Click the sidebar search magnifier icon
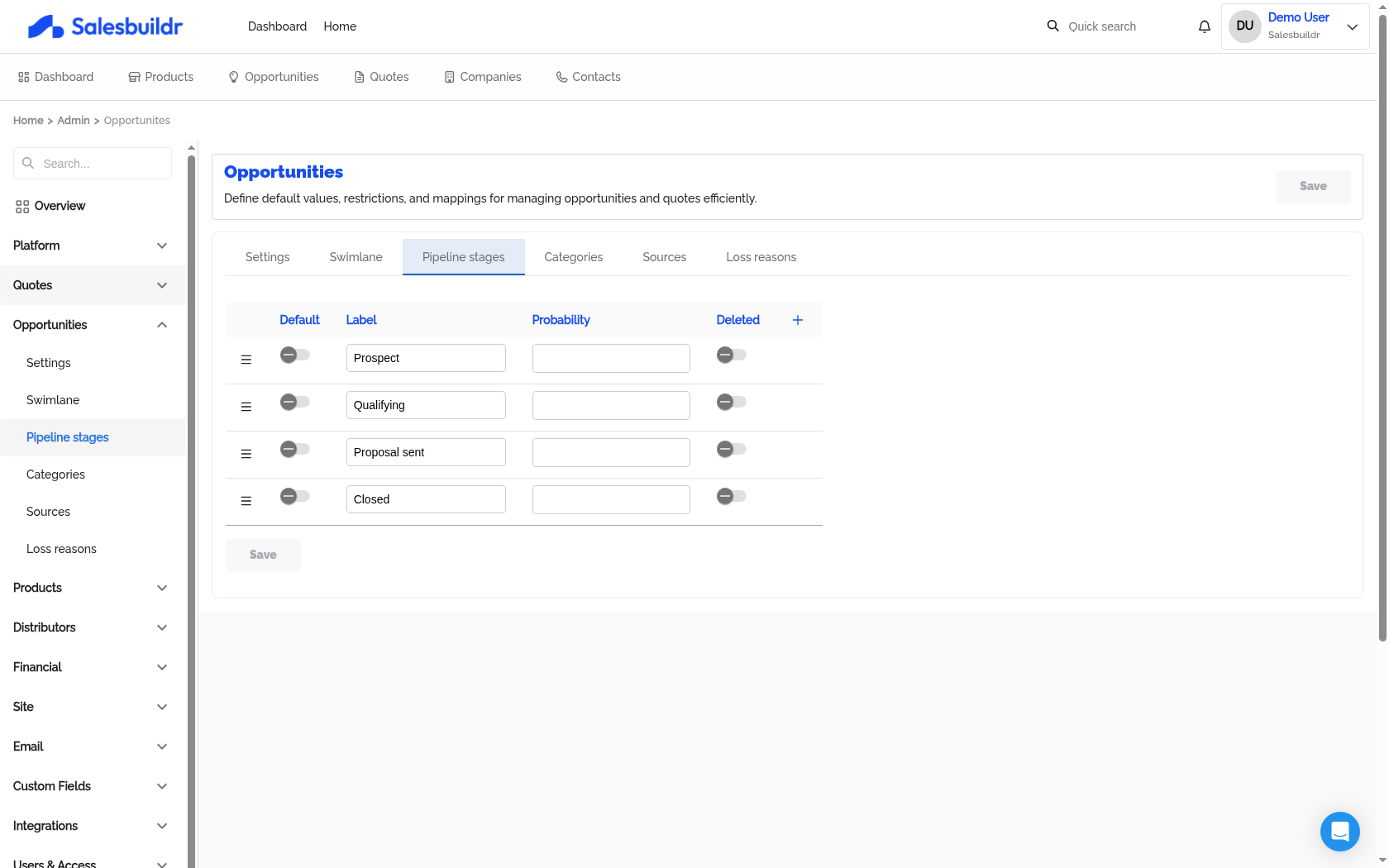This screenshot has height=868, width=1389. 28,163
